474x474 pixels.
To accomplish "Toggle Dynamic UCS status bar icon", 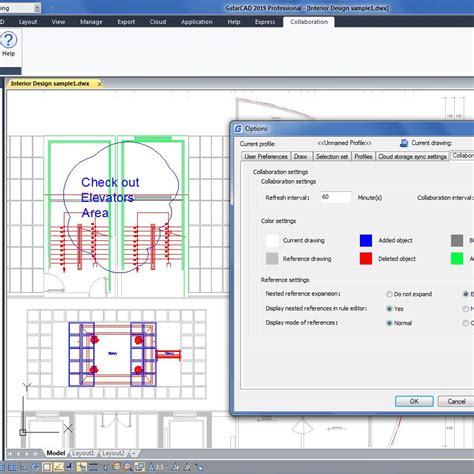I will click(70, 467).
